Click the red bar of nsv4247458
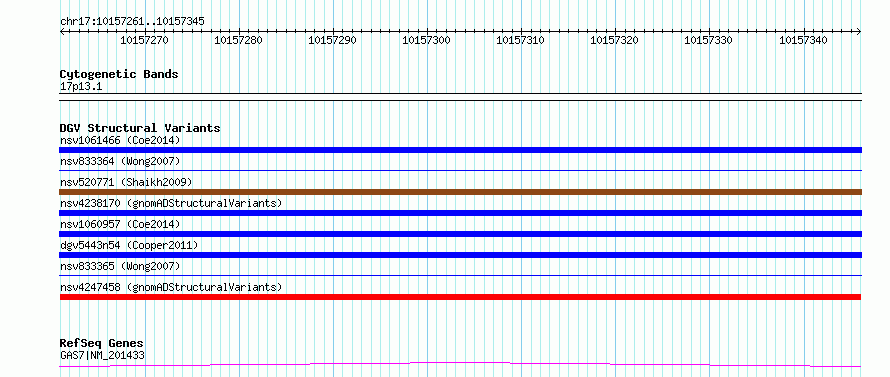 coord(460,297)
